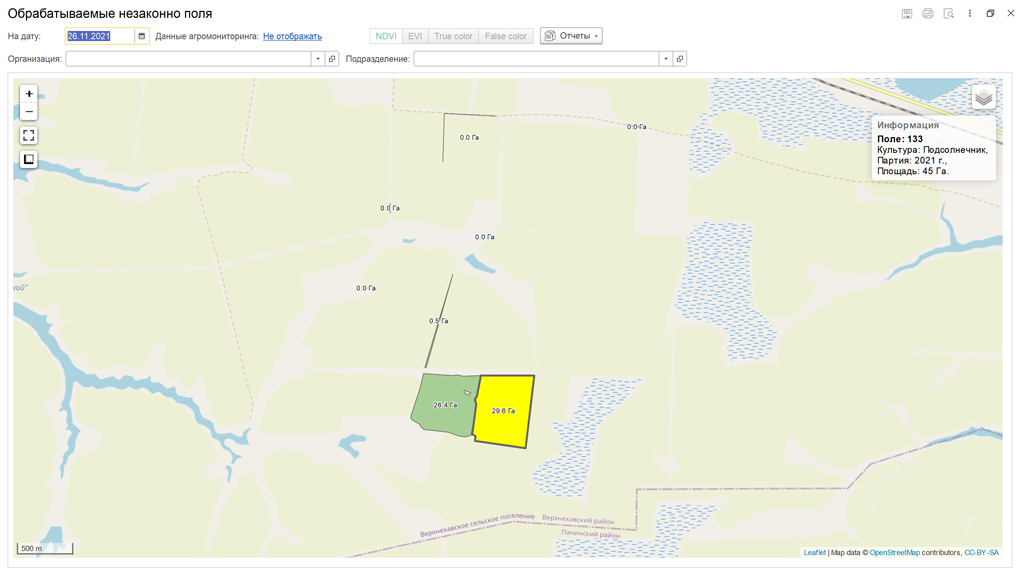The image size is (1024, 574).
Task: Open the Leaflet attribution link
Action: click(x=814, y=552)
